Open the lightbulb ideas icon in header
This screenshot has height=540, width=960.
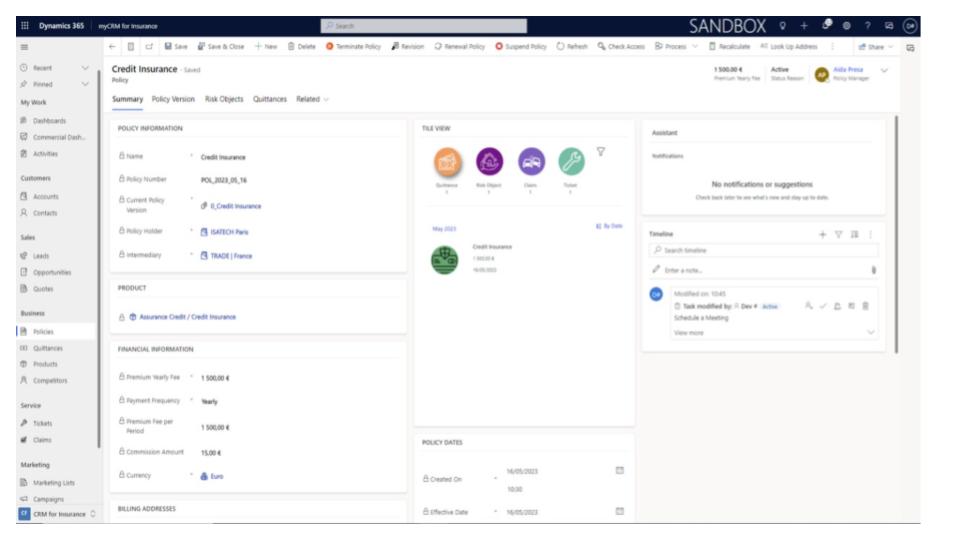point(782,26)
